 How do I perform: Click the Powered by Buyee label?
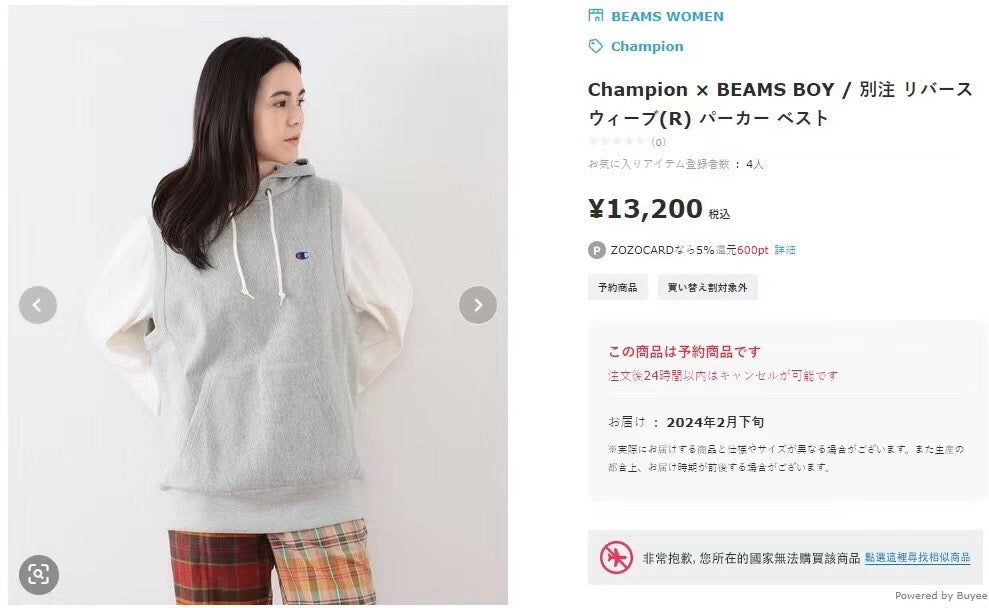coord(940,595)
